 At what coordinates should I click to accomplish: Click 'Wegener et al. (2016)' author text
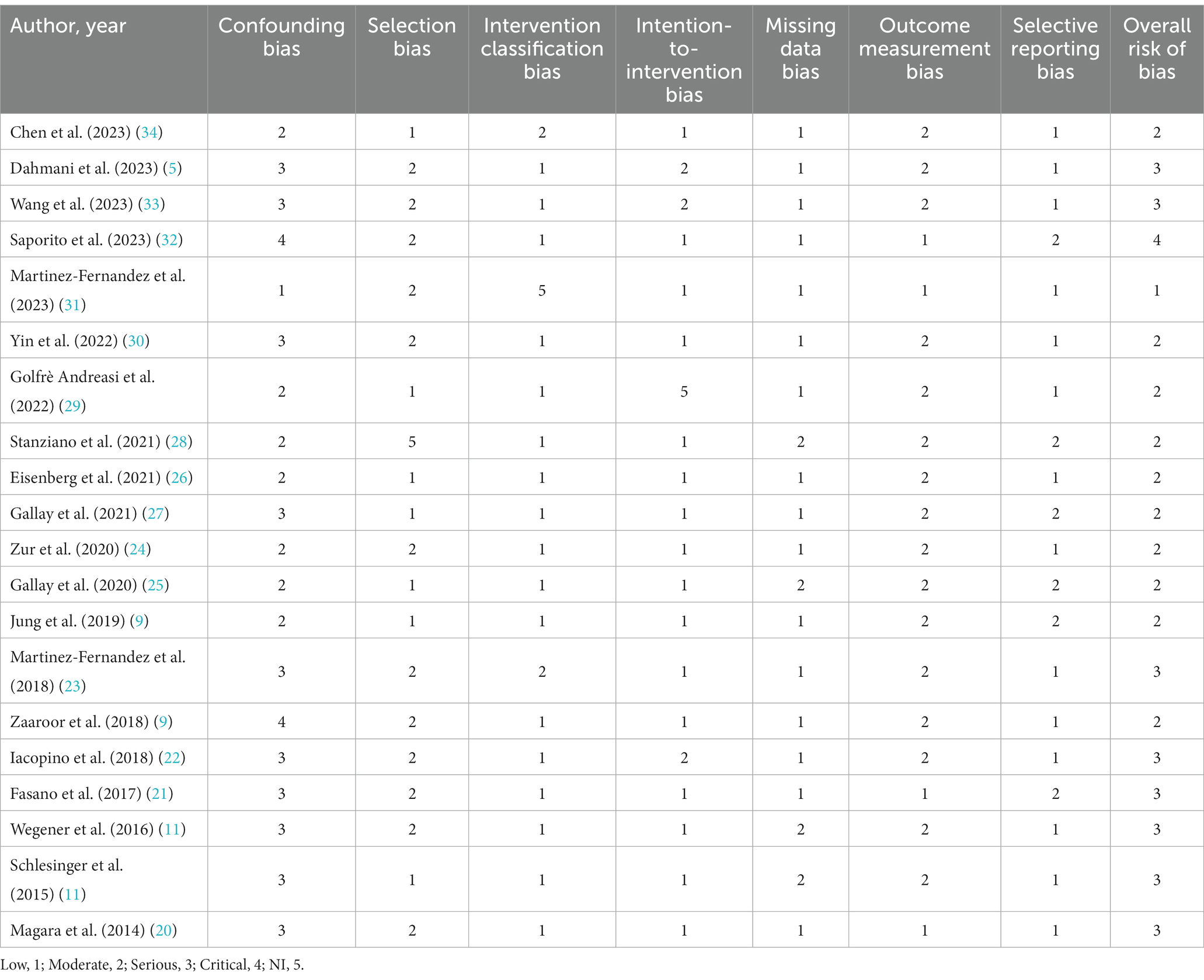coord(82,829)
